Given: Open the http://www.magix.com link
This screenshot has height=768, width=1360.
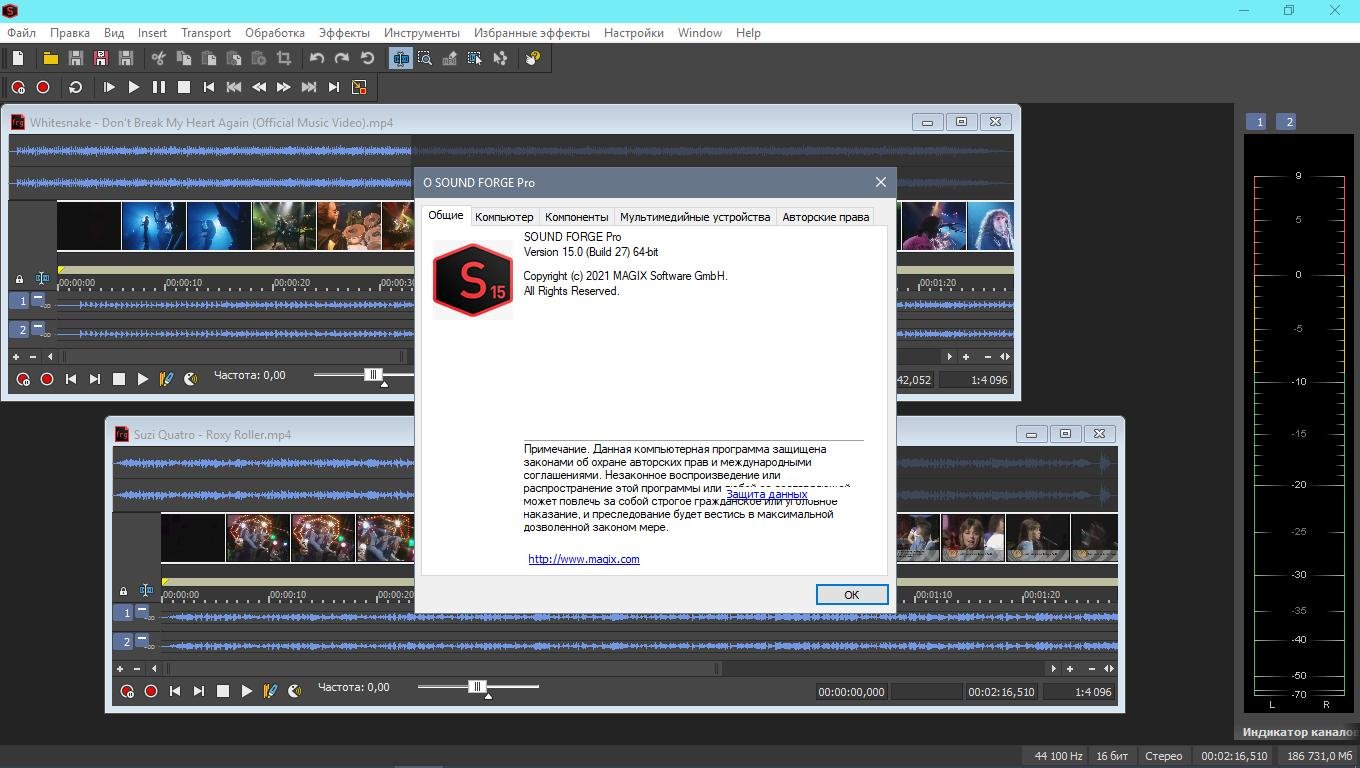Looking at the screenshot, I should click(584, 559).
